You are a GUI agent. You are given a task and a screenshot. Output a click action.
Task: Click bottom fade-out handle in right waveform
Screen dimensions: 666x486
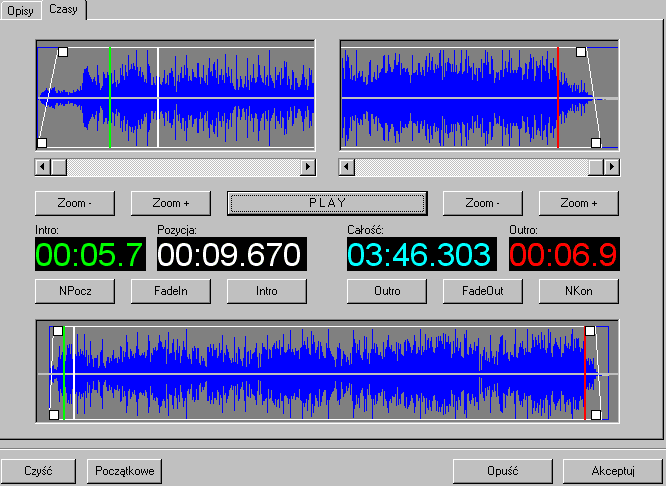[x=596, y=143]
